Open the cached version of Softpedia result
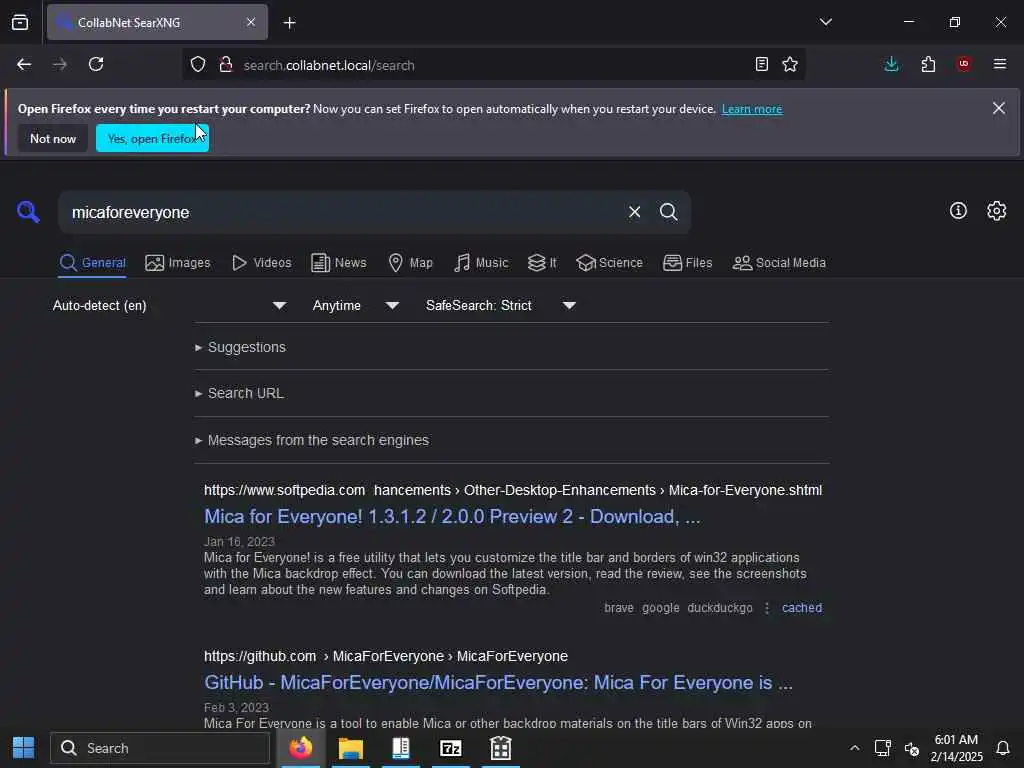The width and height of the screenshot is (1024, 768). [x=802, y=607]
